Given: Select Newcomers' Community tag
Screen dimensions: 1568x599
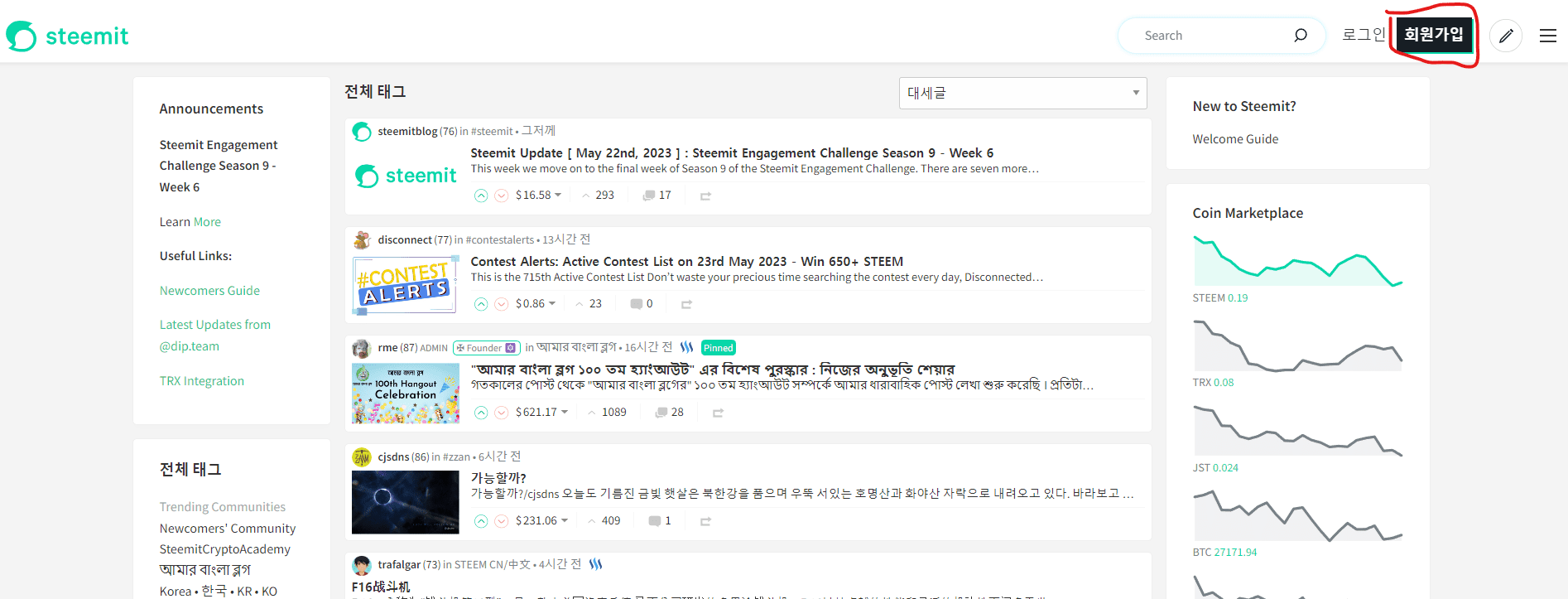Looking at the screenshot, I should pyautogui.click(x=228, y=529).
